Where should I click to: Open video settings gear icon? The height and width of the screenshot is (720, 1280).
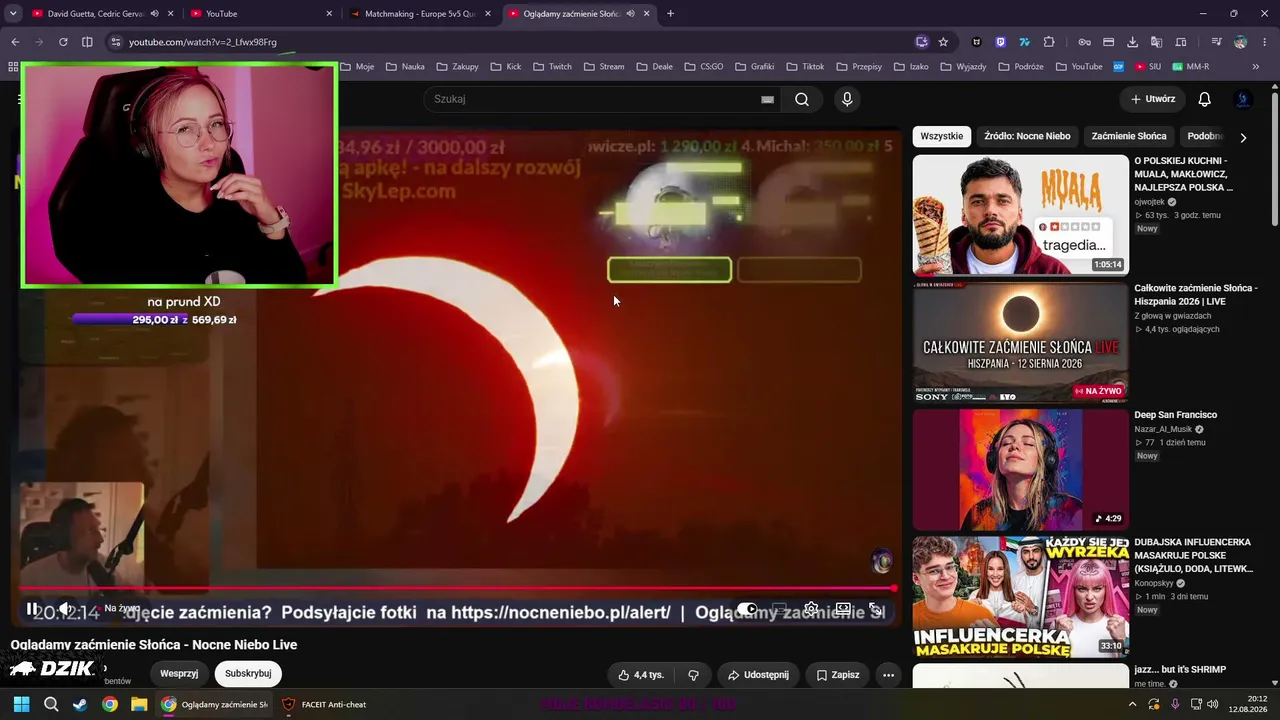(x=811, y=609)
